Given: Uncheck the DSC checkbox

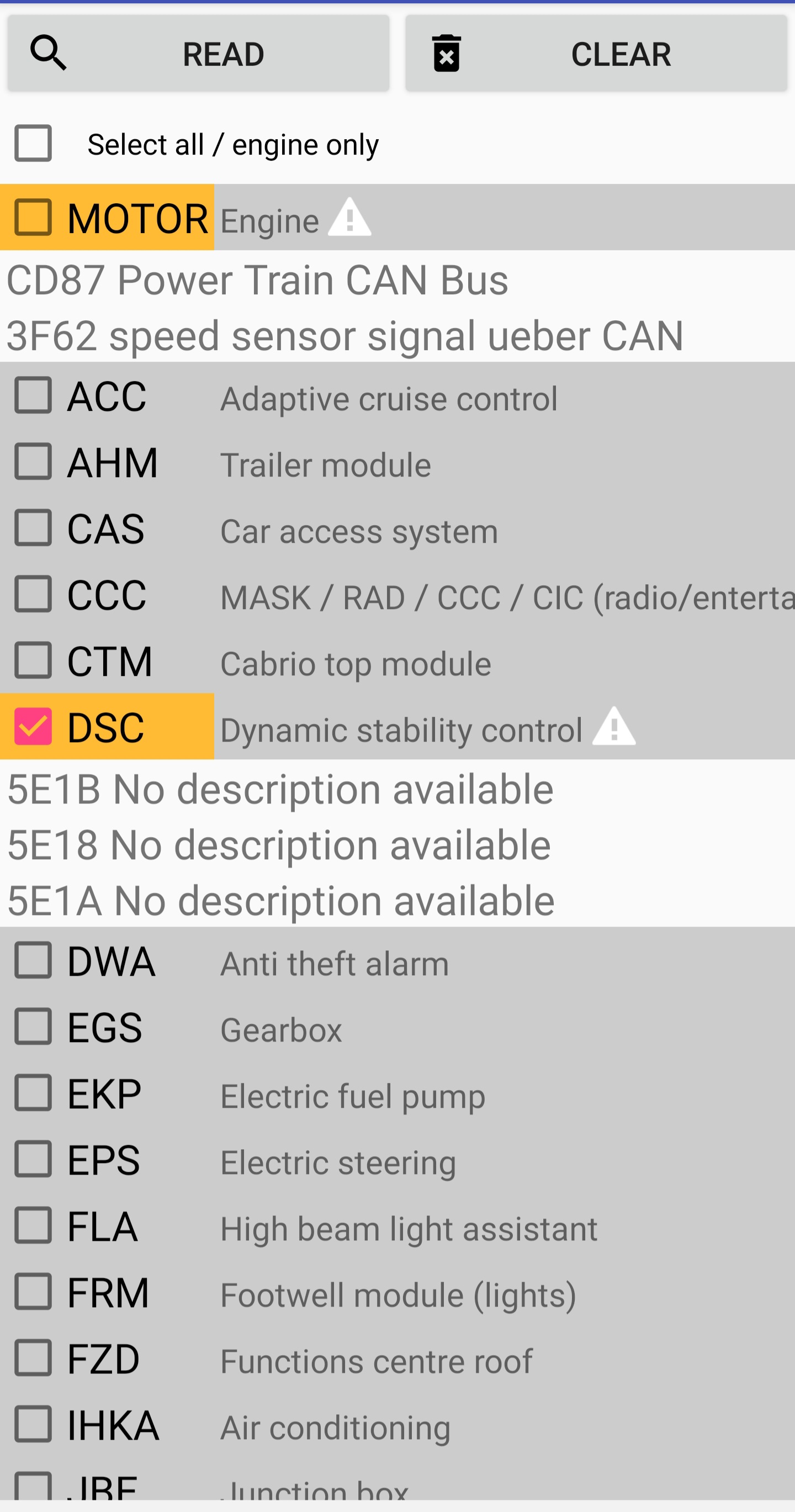Looking at the screenshot, I should pos(33,726).
